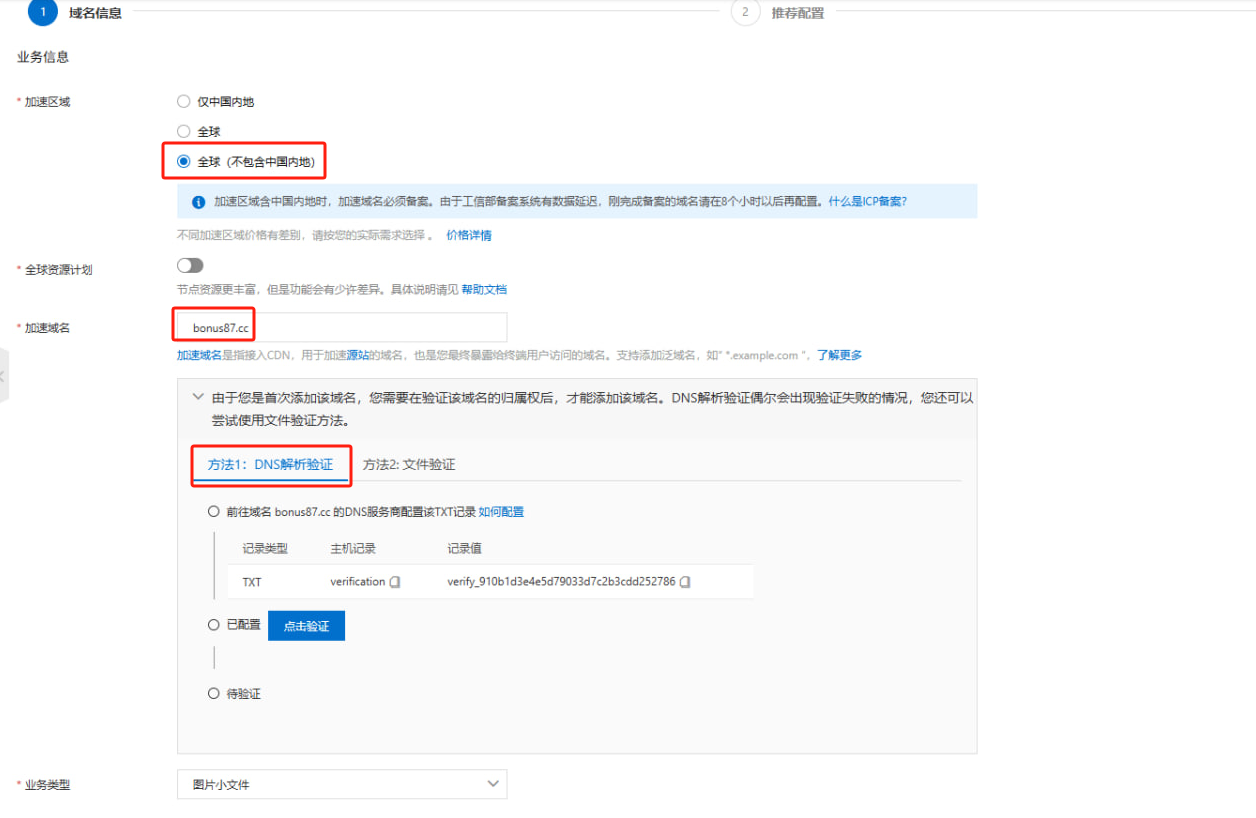Copy the verify_910b1d3e TXT record value
This screenshot has height=818, width=1256.
coord(685,582)
